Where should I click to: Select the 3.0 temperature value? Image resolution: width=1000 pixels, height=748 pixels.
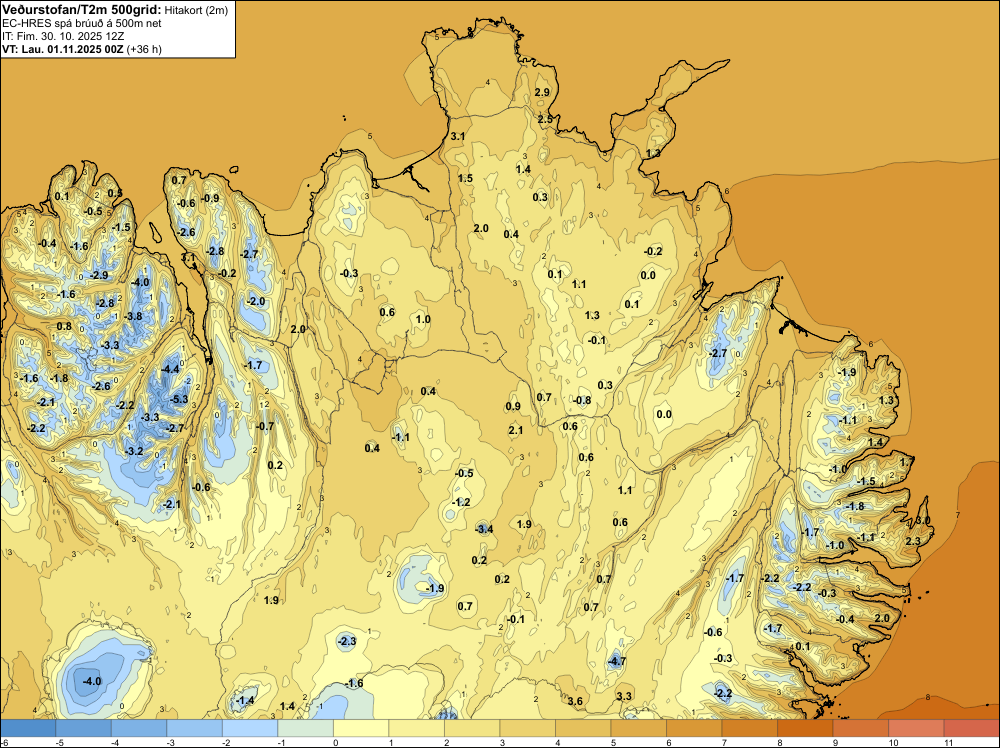pyautogui.click(x=923, y=520)
